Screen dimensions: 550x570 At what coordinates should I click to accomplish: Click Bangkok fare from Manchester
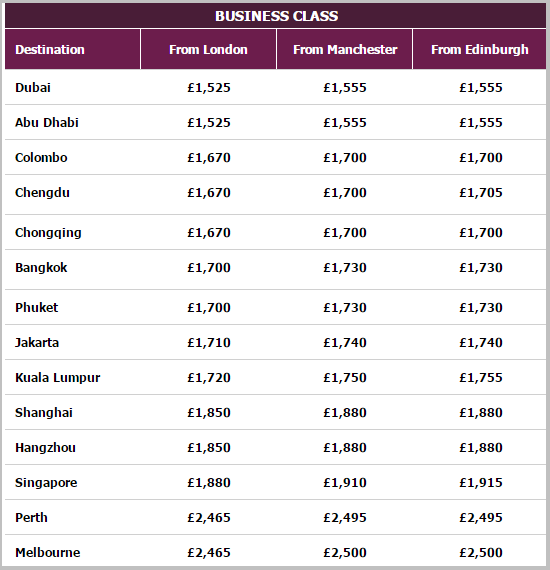pyautogui.click(x=345, y=268)
